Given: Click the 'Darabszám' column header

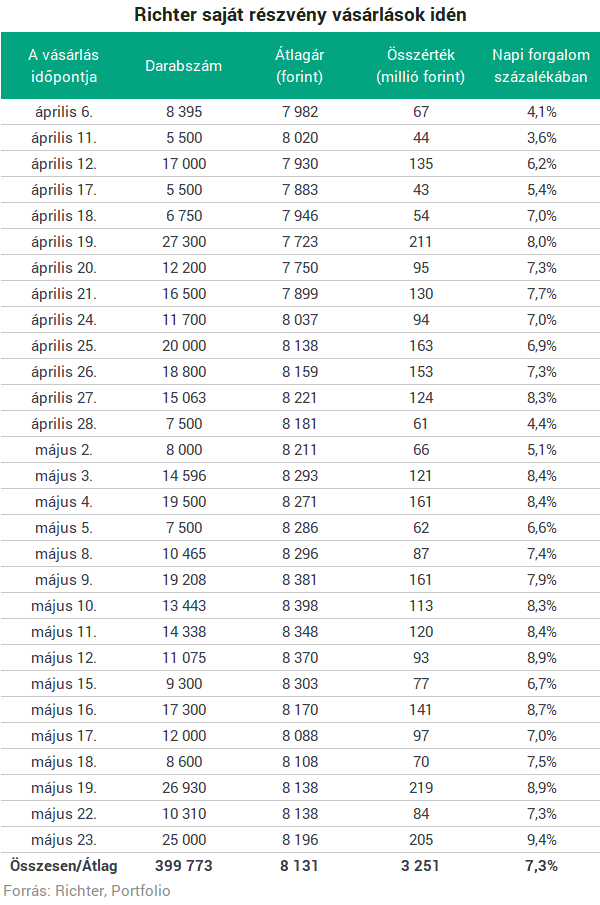Looking at the screenshot, I should click(x=183, y=65).
